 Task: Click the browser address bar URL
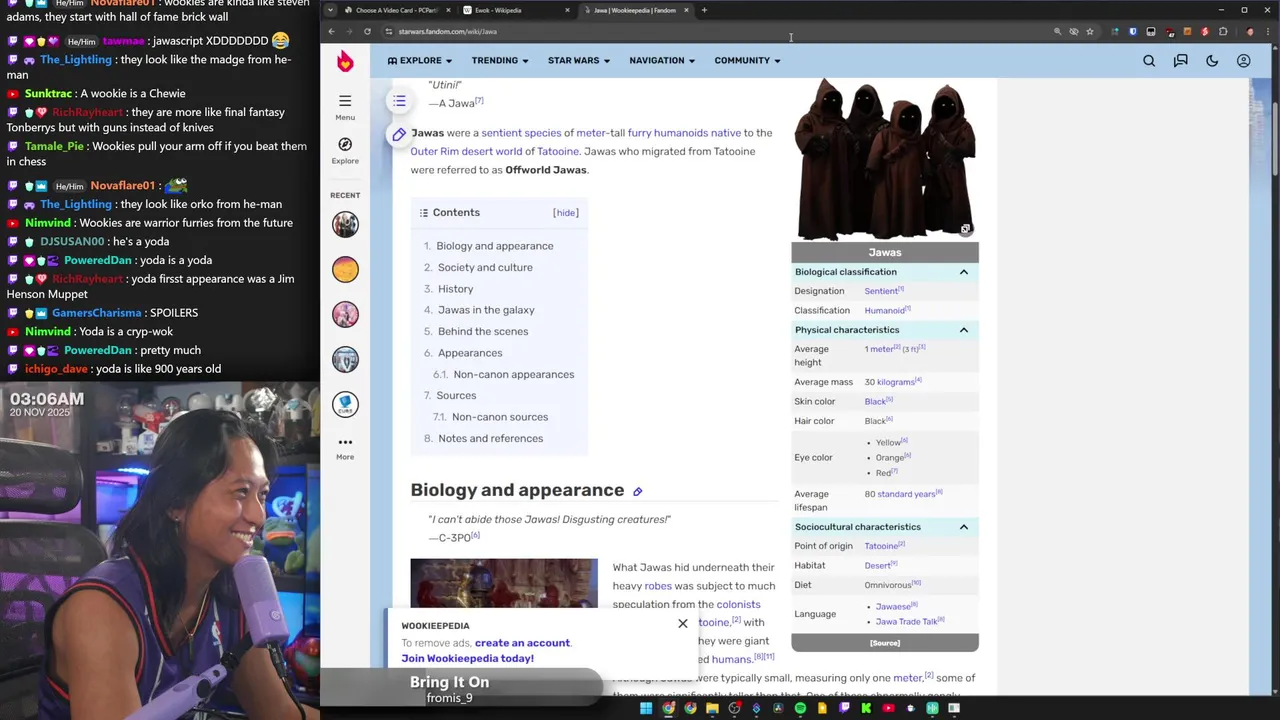pyautogui.click(x=447, y=31)
